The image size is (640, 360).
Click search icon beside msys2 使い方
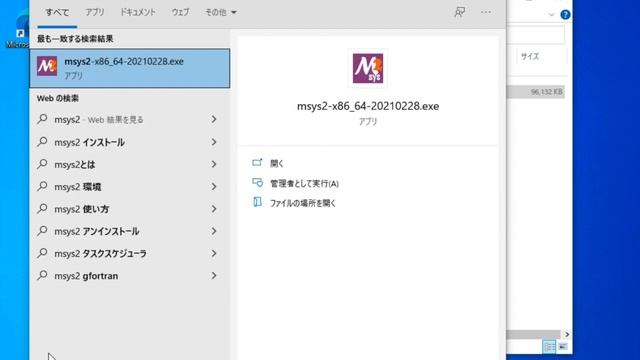[42, 208]
